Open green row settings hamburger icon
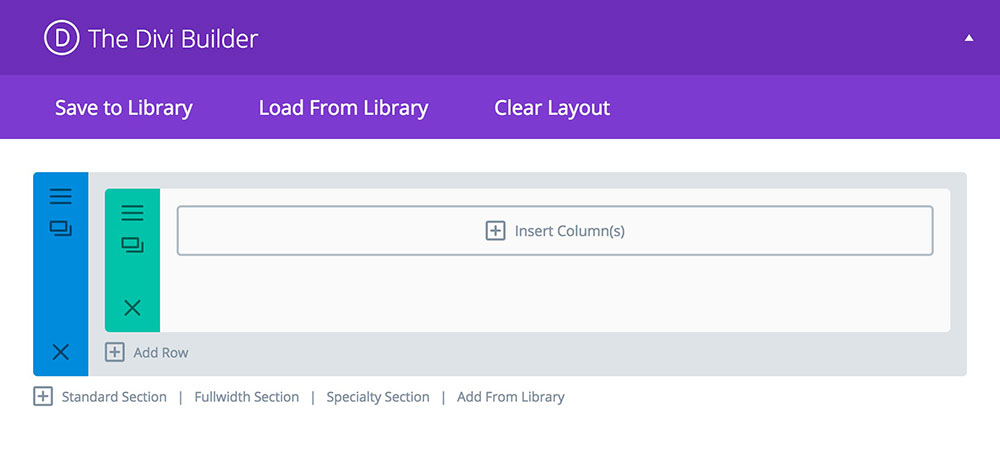This screenshot has height=459, width=1000. (x=132, y=213)
